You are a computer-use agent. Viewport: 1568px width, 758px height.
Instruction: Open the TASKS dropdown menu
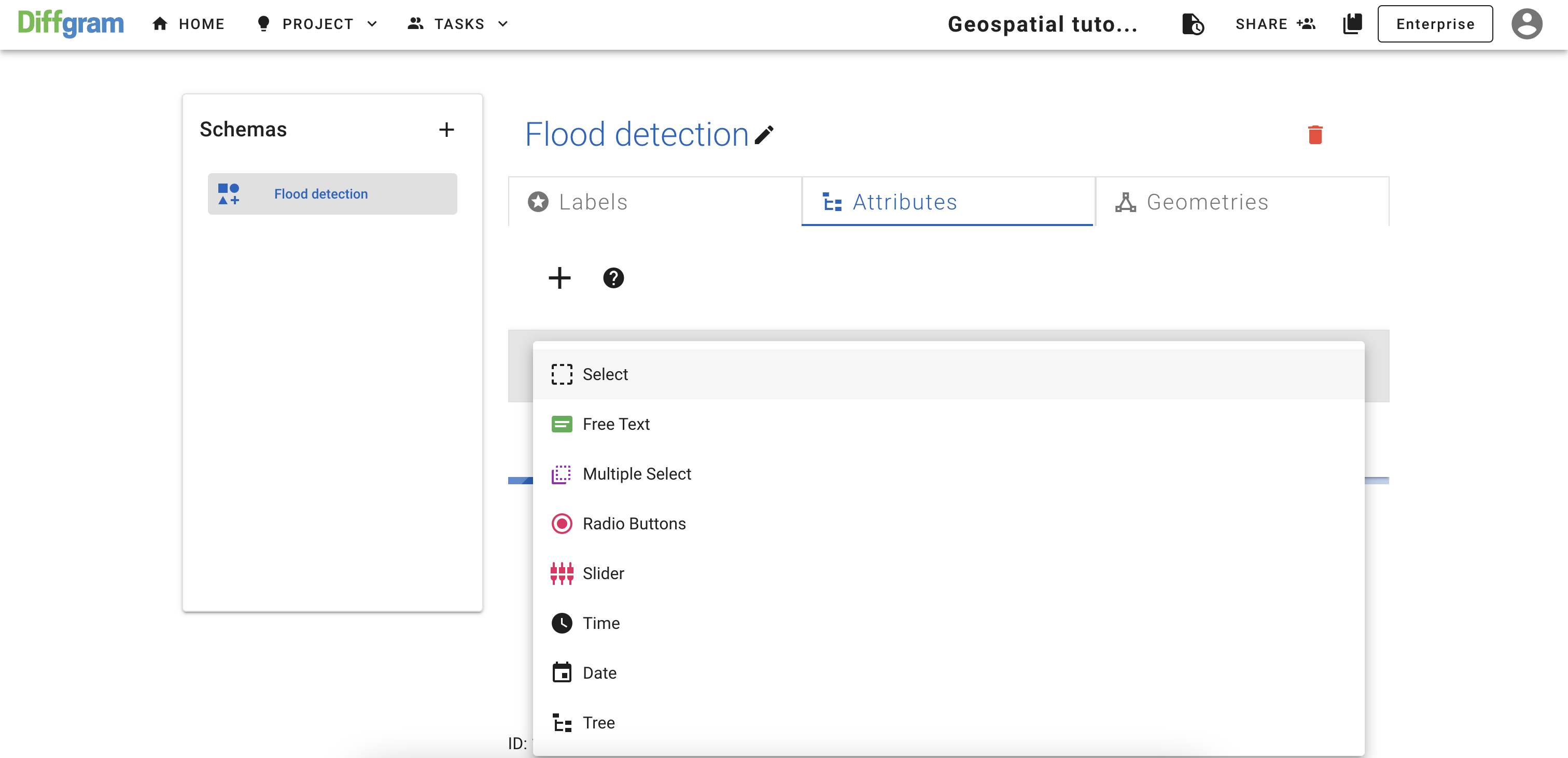pos(458,24)
